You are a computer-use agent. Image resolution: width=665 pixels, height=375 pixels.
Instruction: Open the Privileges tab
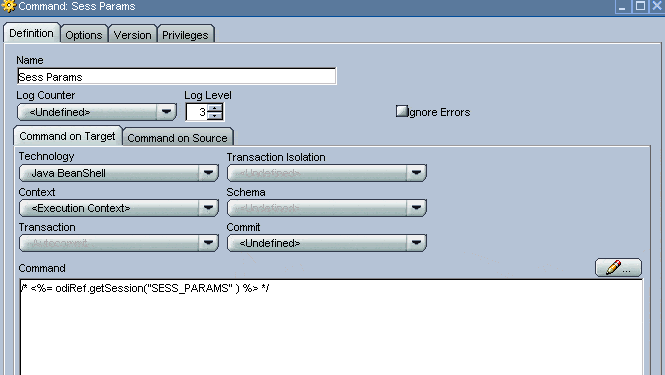point(185,35)
